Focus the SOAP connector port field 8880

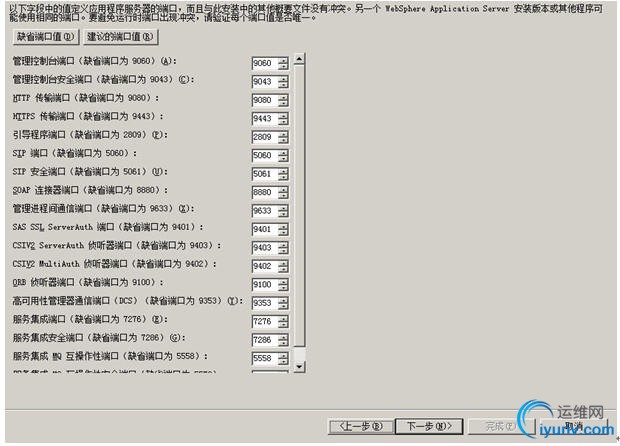pyautogui.click(x=265, y=193)
